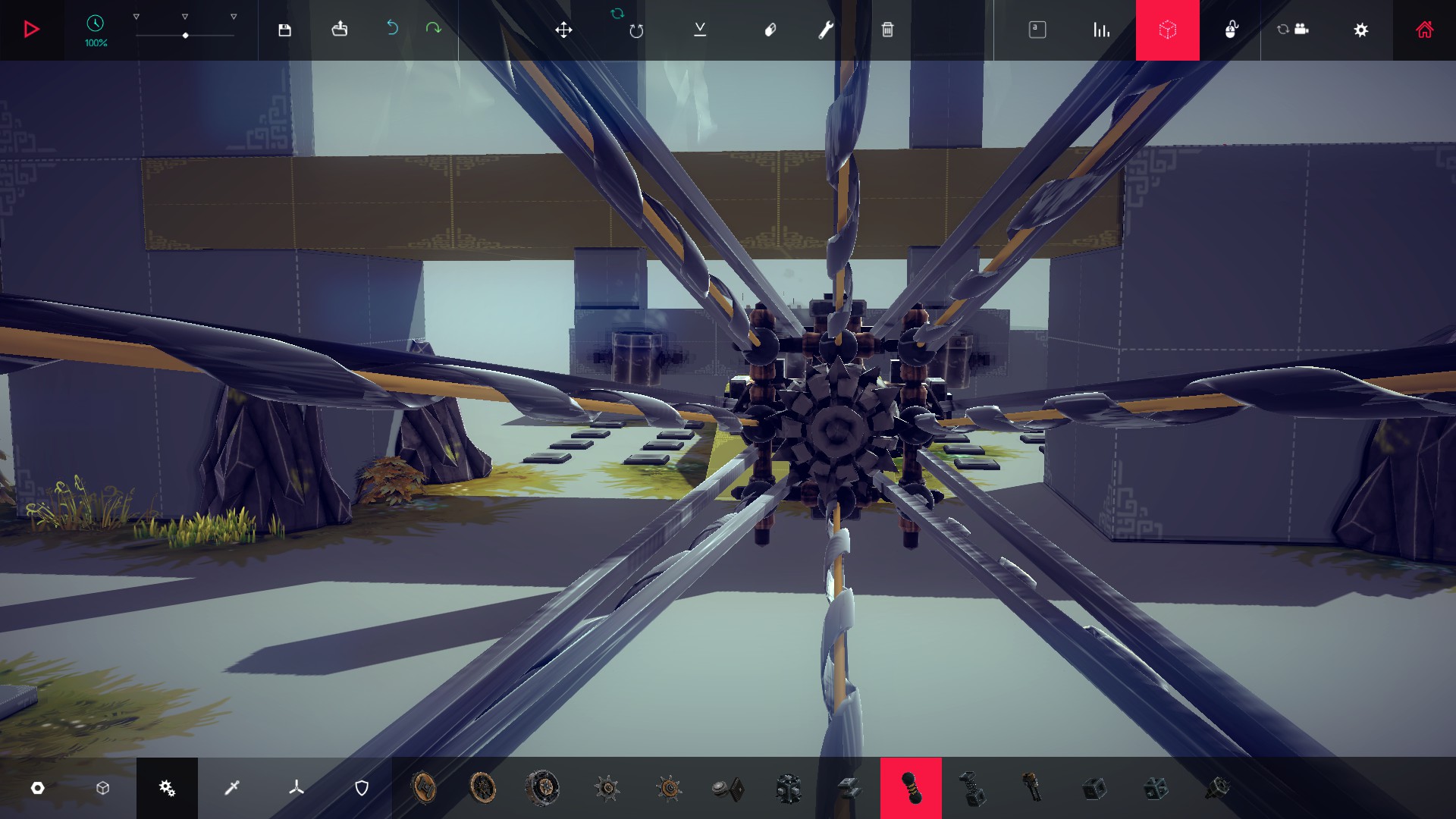Click the 100% time scale clock icon
The image size is (1456, 819).
[x=96, y=24]
